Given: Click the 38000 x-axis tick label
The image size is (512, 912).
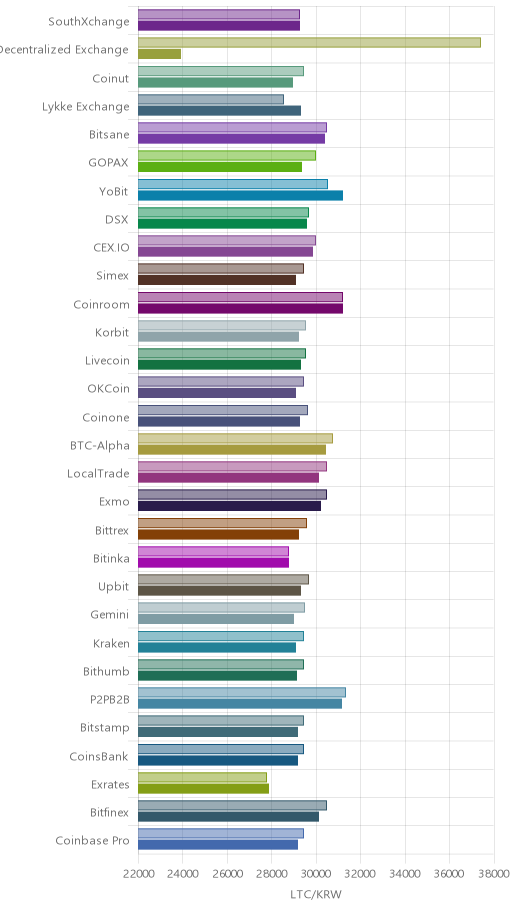Looking at the screenshot, I should click(494, 874).
